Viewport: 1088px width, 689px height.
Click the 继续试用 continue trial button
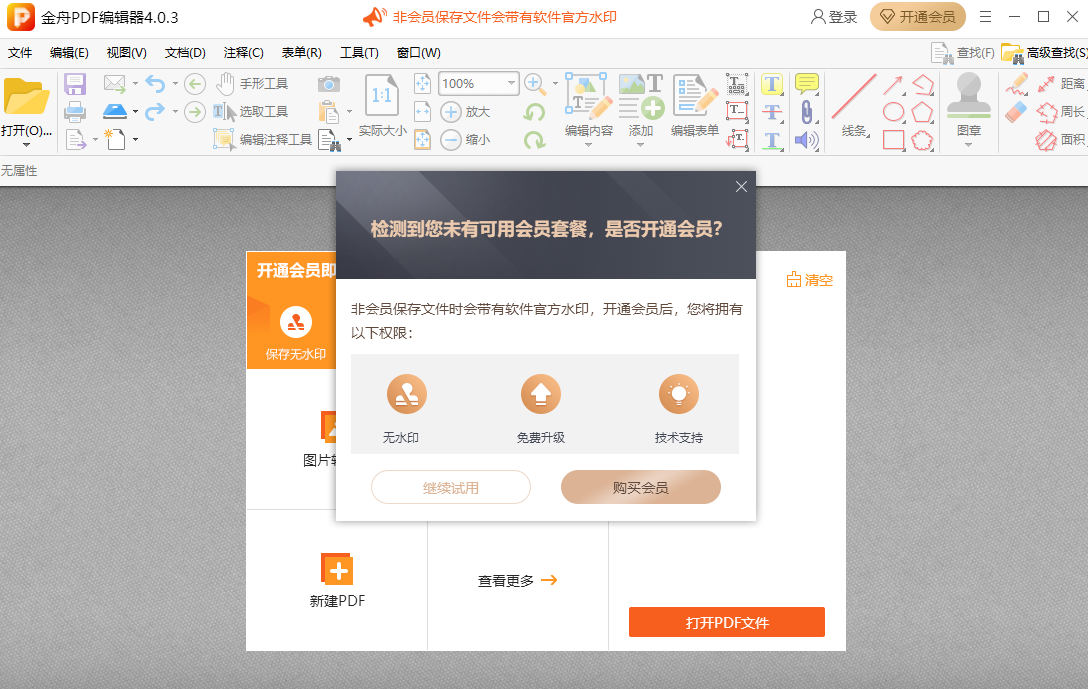point(450,487)
